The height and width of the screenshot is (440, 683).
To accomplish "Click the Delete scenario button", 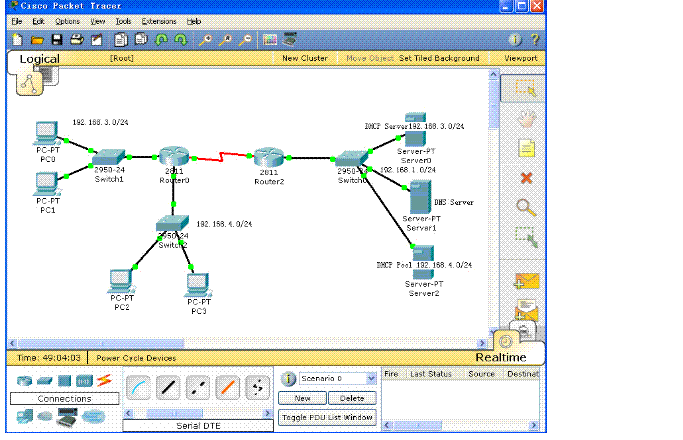I will coord(352,398).
